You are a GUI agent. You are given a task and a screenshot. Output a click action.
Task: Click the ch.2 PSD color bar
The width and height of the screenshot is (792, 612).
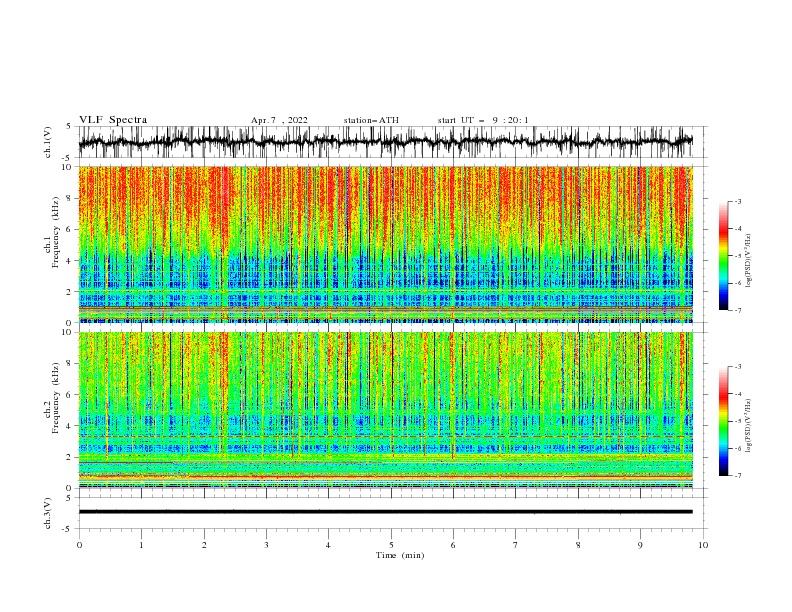tap(723, 421)
